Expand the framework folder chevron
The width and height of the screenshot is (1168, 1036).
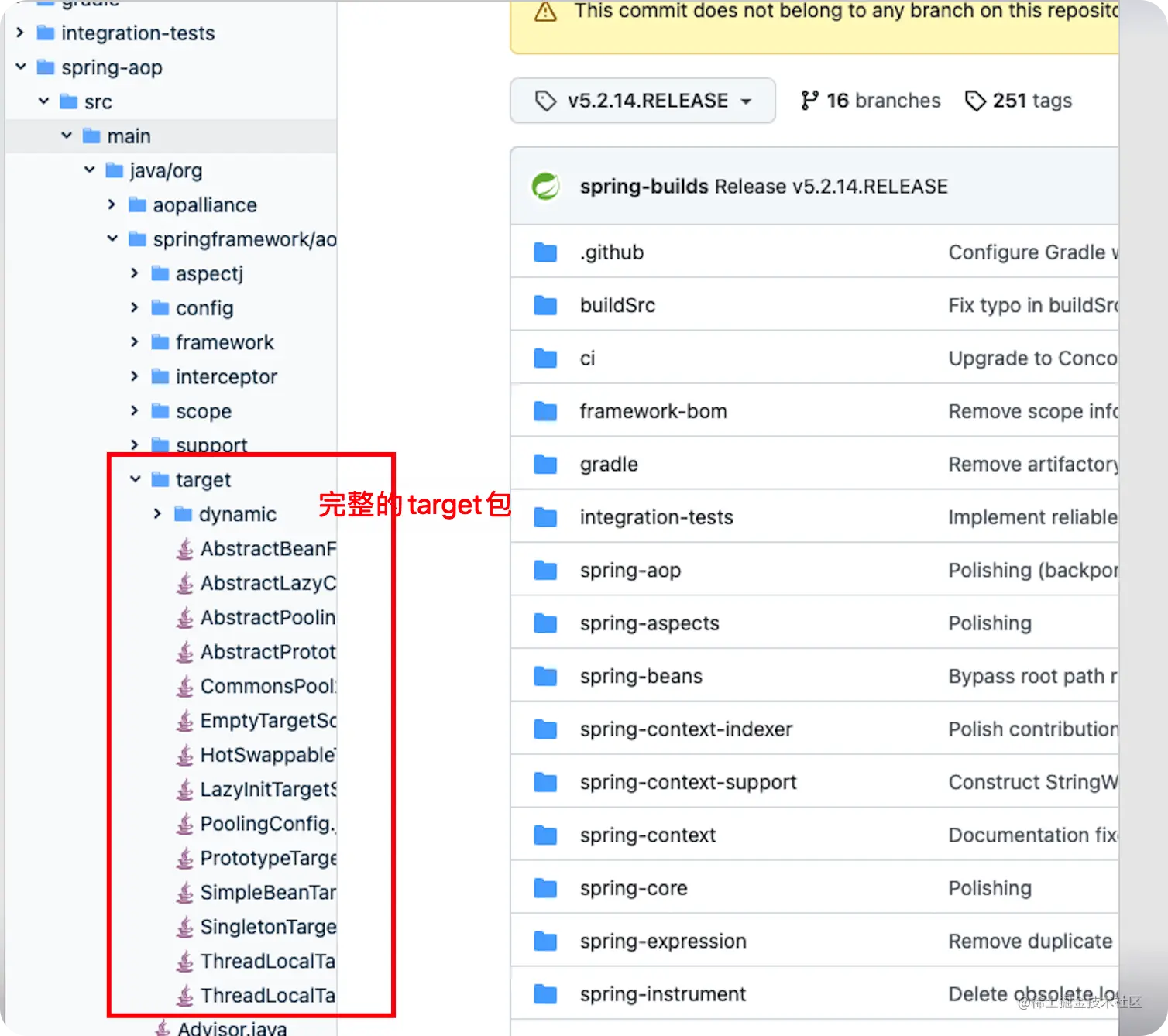135,341
